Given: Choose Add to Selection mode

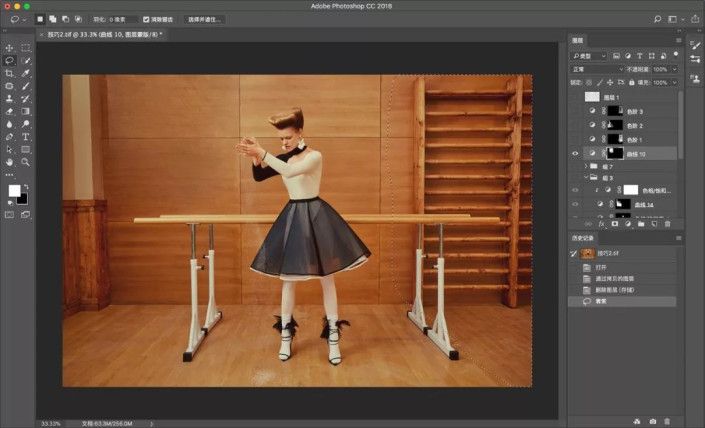Looking at the screenshot, I should tap(53, 19).
